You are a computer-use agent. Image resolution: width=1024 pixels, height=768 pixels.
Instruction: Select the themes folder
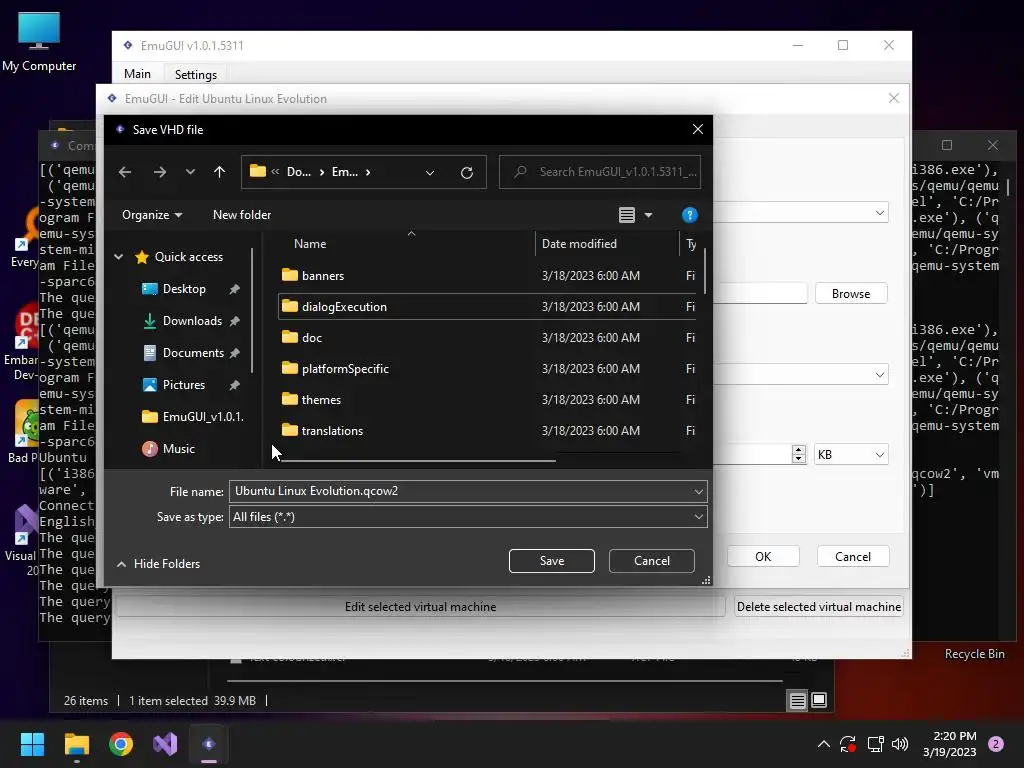click(x=487, y=400)
